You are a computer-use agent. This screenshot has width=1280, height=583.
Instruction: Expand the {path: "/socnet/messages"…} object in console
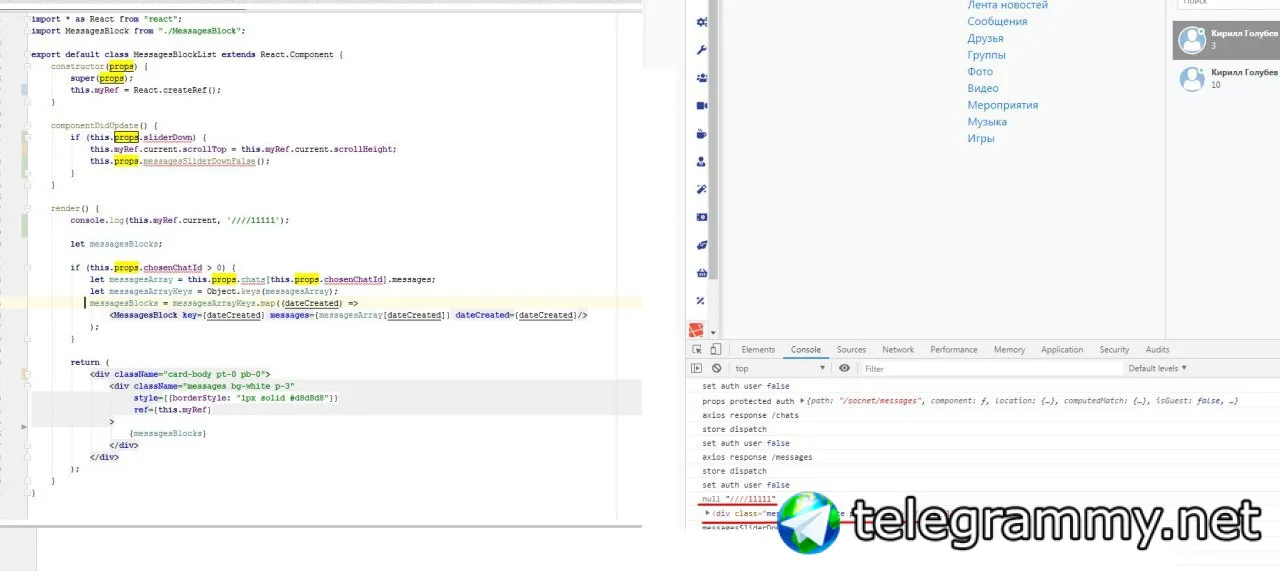click(803, 401)
